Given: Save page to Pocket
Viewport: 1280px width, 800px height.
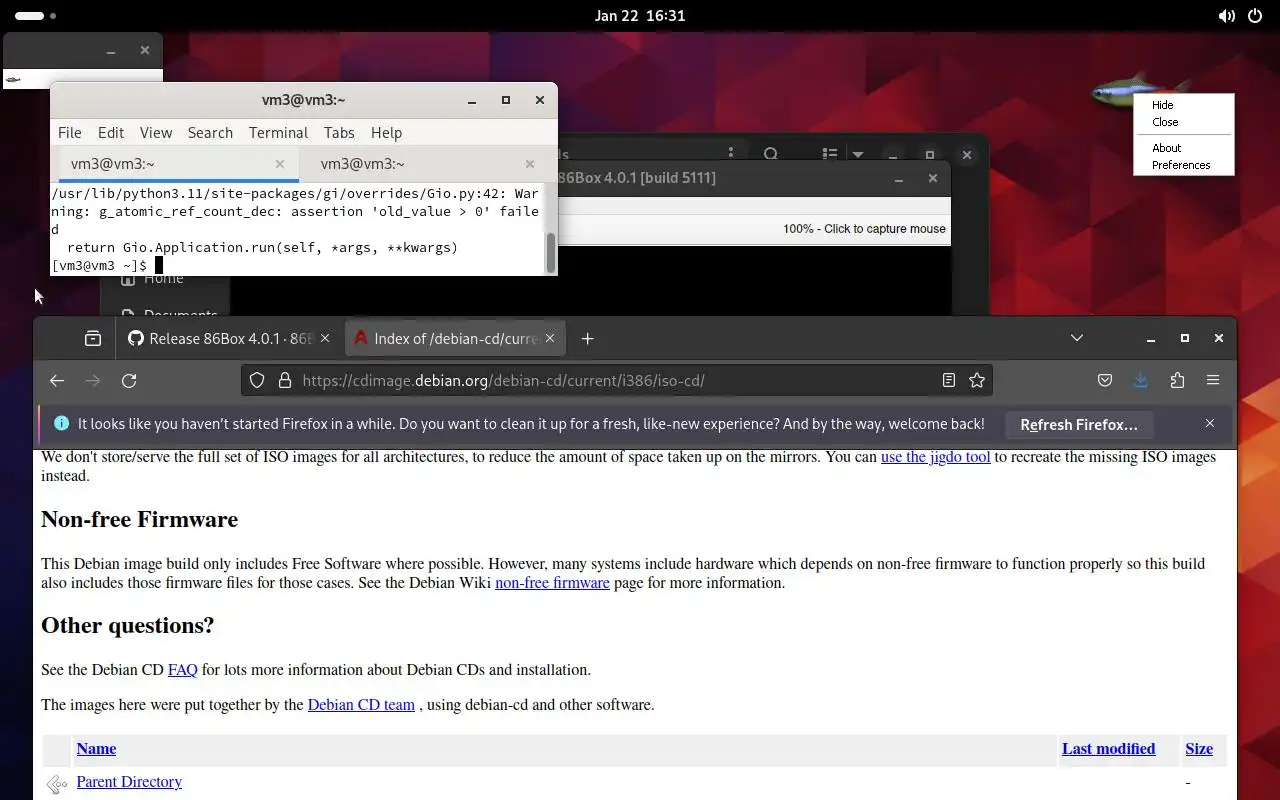Looking at the screenshot, I should (1105, 380).
